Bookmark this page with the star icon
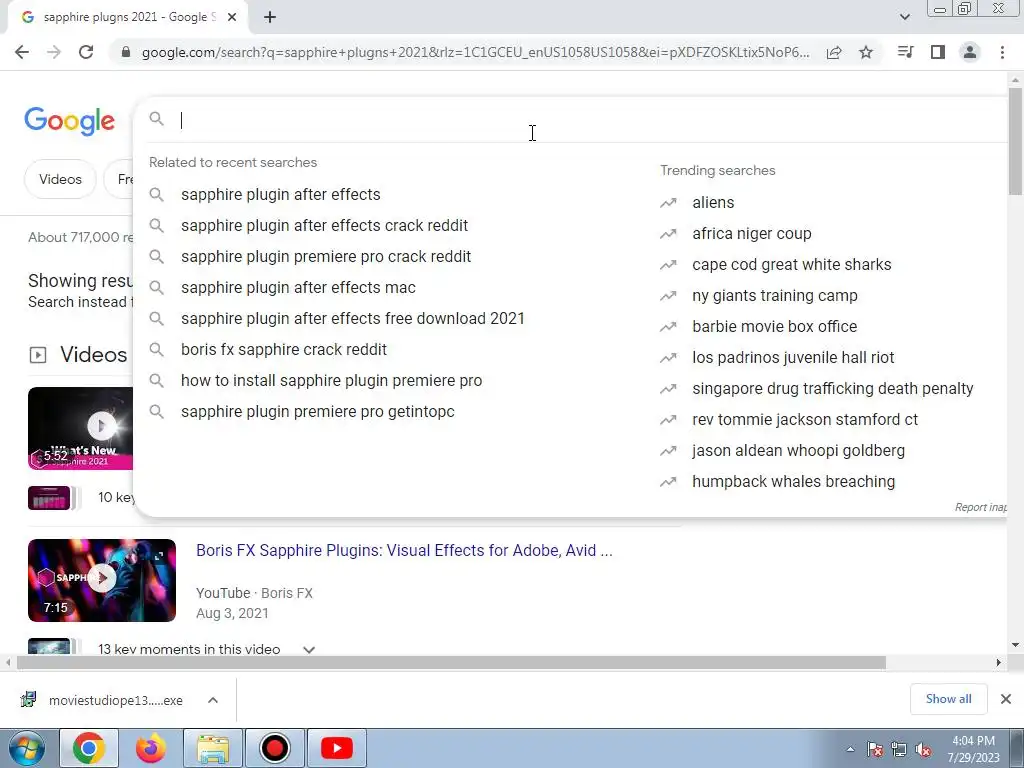Screen dimensions: 1024x768 tap(866, 52)
